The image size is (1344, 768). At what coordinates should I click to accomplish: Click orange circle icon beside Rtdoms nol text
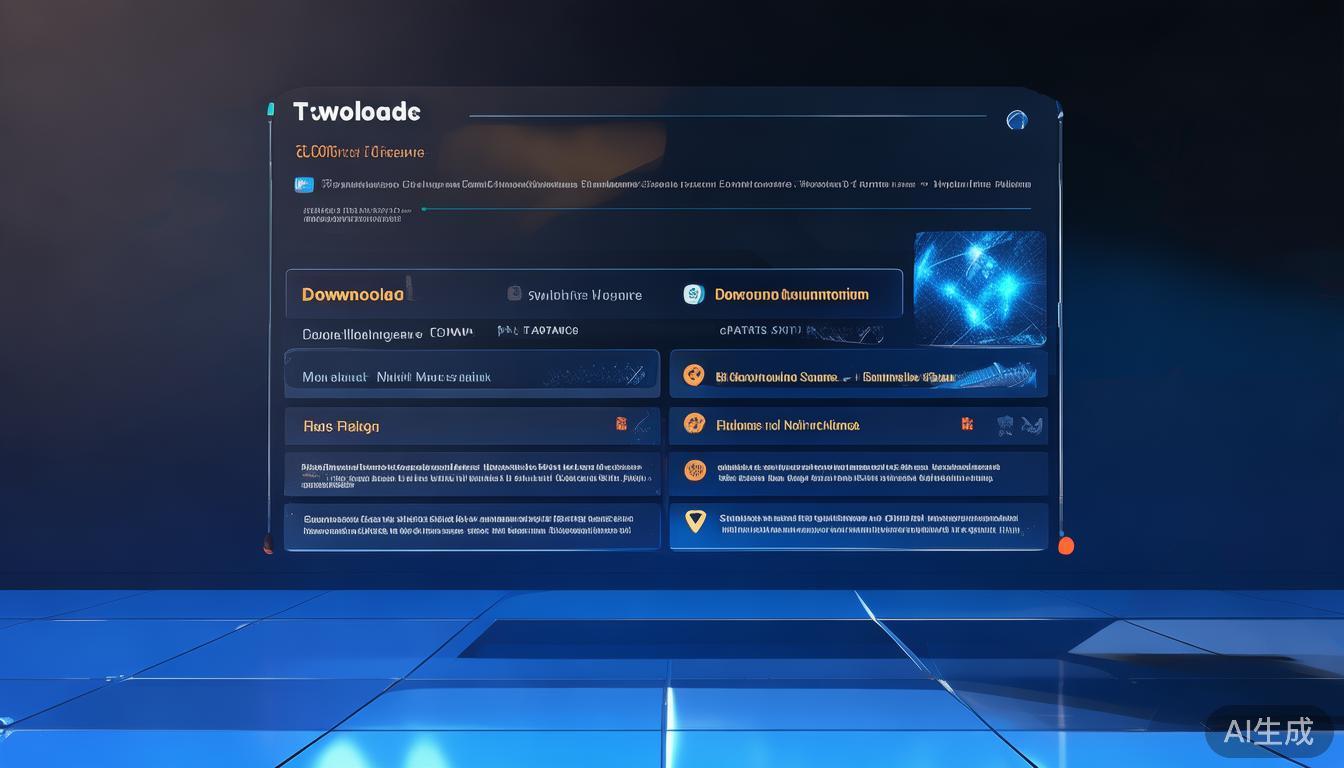694,424
